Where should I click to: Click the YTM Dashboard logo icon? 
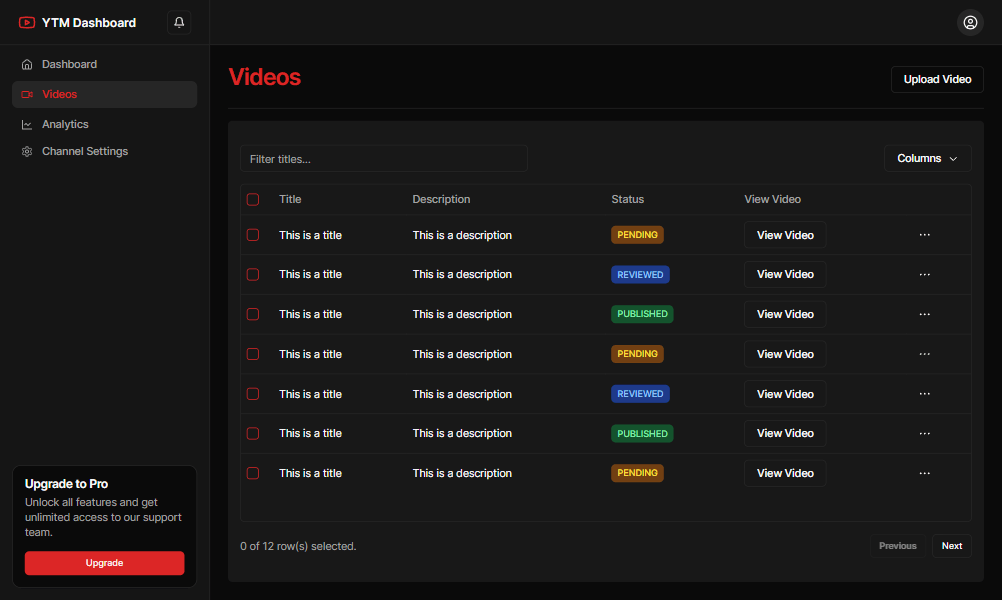tap(27, 22)
